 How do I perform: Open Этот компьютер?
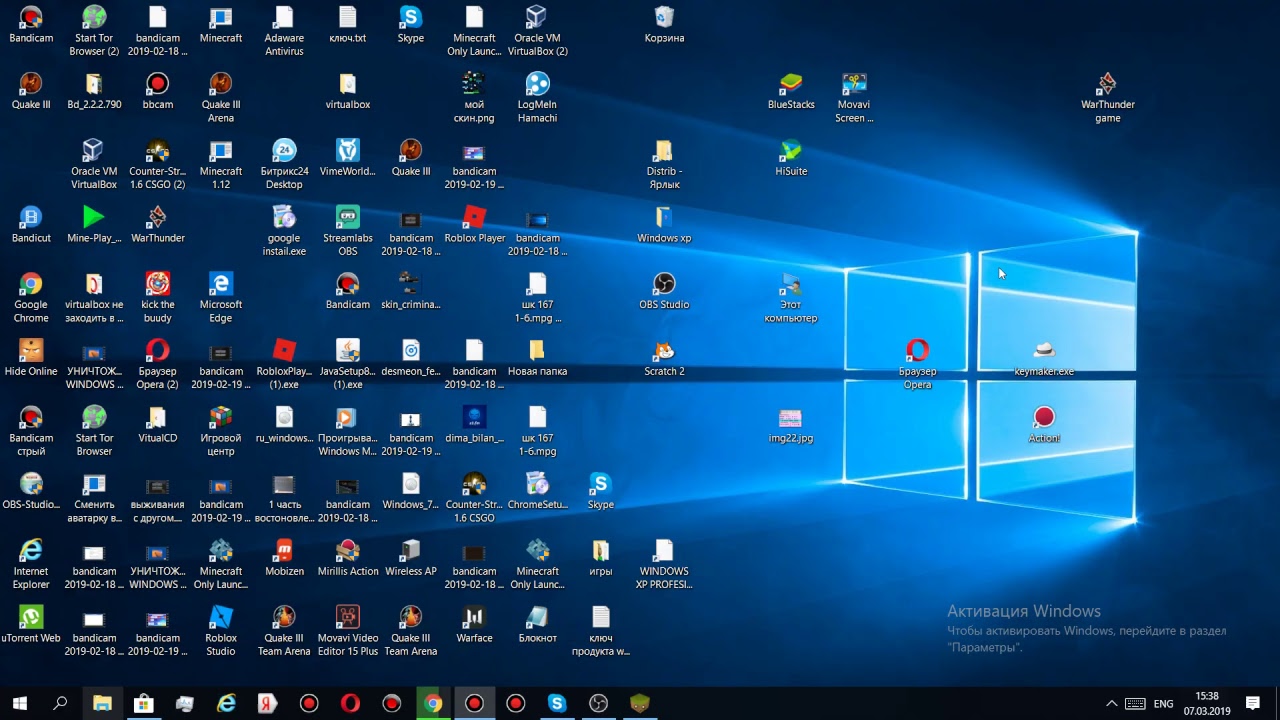click(791, 298)
